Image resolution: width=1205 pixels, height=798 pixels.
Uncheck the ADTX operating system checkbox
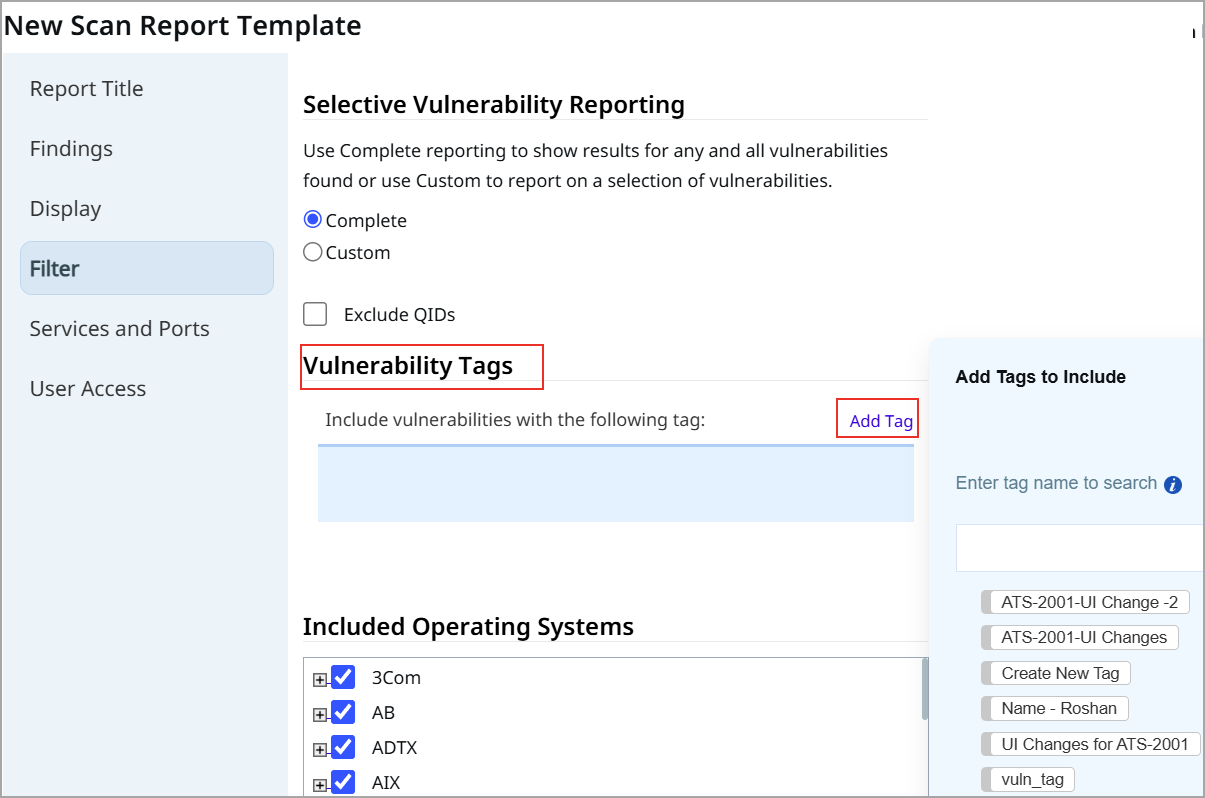point(343,747)
